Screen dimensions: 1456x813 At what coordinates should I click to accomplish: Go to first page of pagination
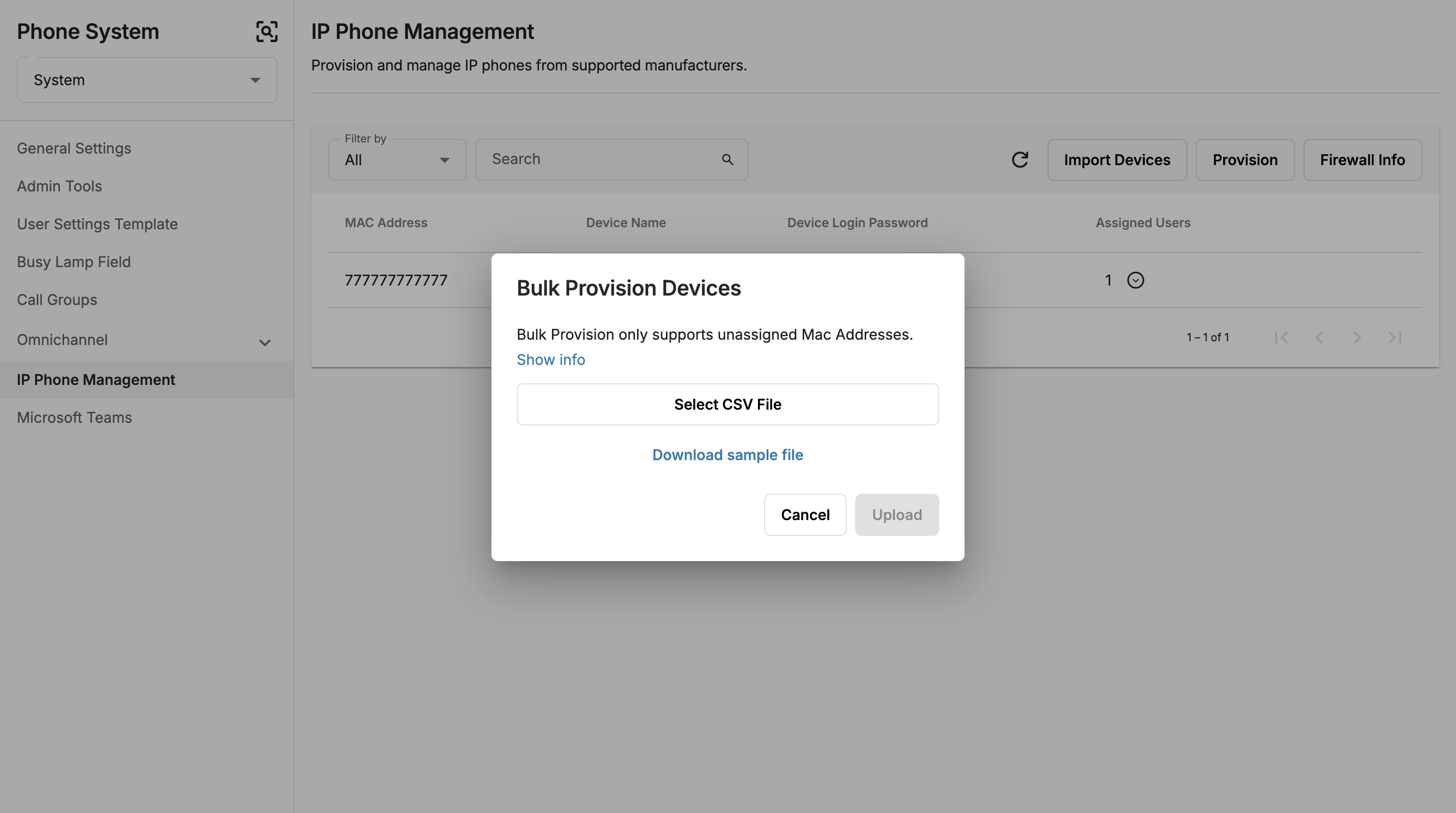tap(1281, 338)
